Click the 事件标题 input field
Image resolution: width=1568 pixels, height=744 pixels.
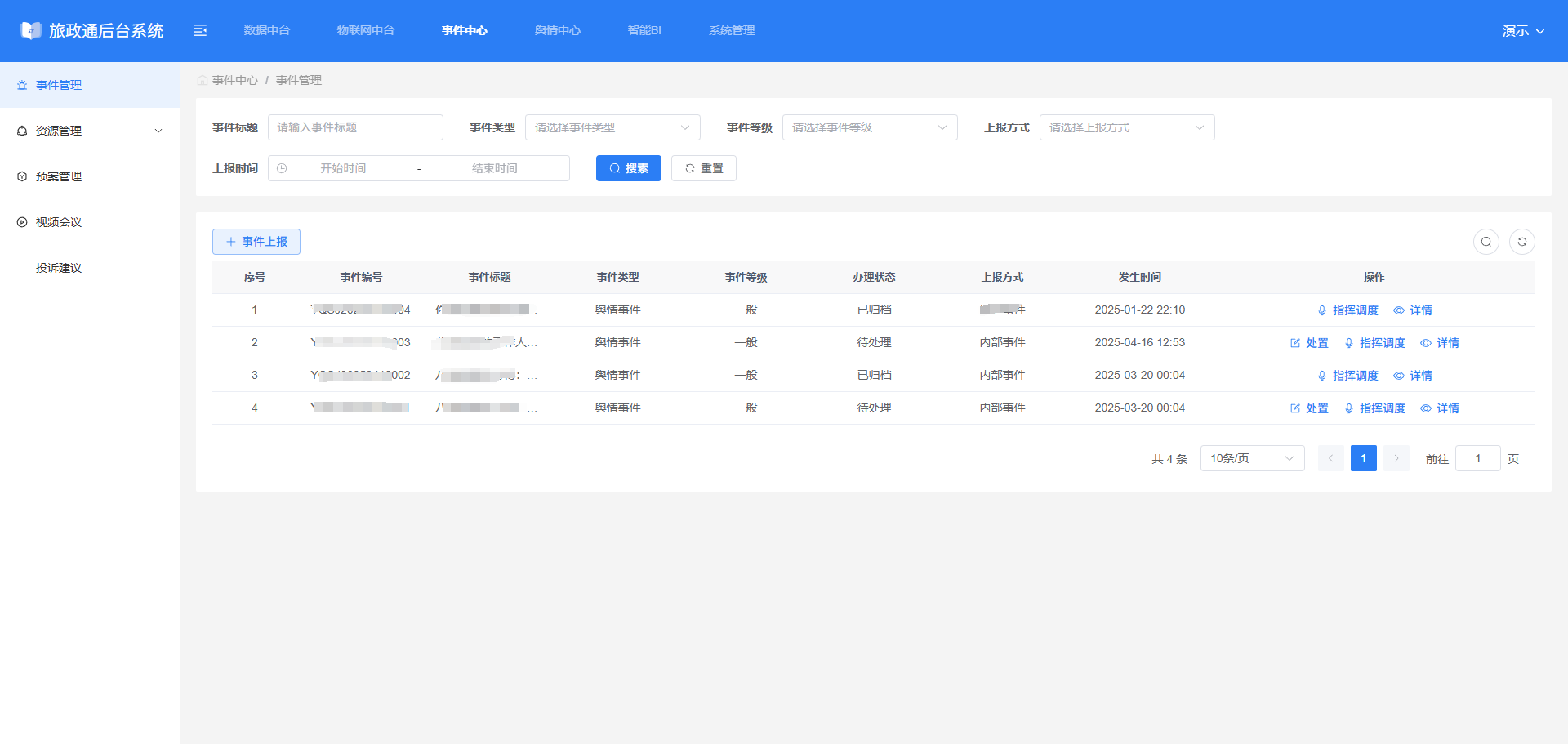tap(355, 127)
